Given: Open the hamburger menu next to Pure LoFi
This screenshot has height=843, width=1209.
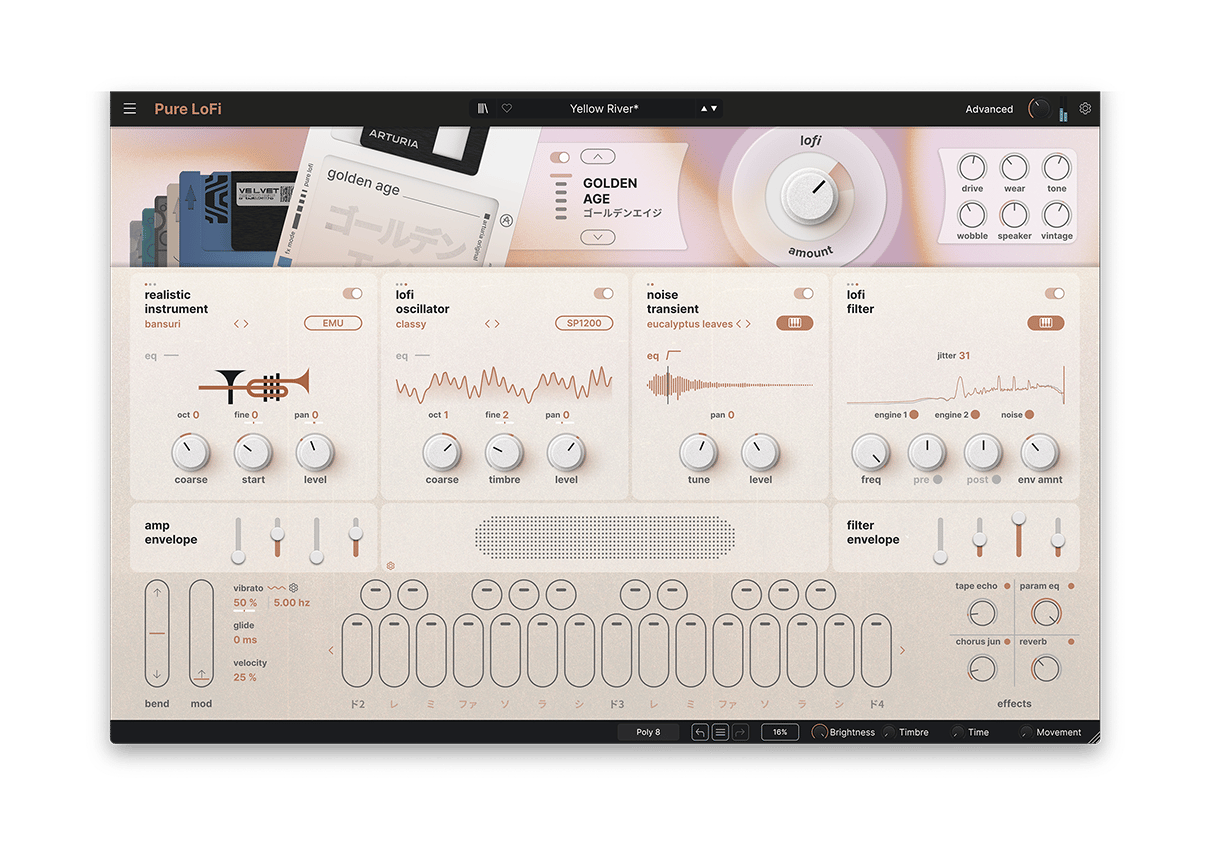Looking at the screenshot, I should [130, 108].
